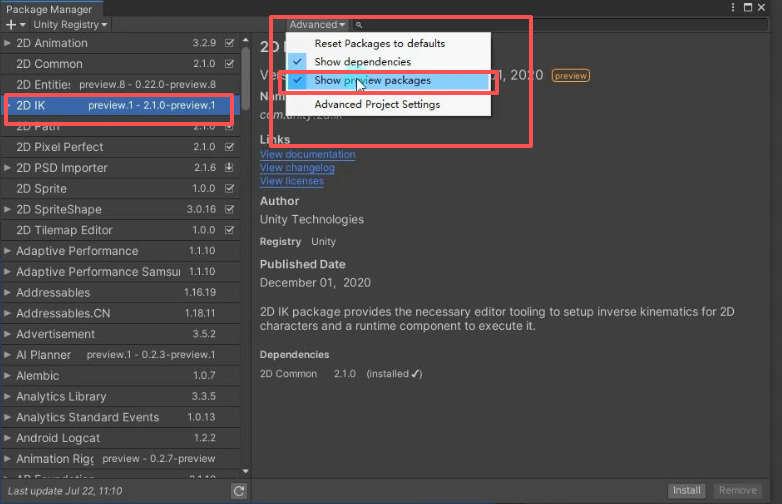This screenshot has height=504, width=782.
Task: Click the package search field
Action: (561, 24)
